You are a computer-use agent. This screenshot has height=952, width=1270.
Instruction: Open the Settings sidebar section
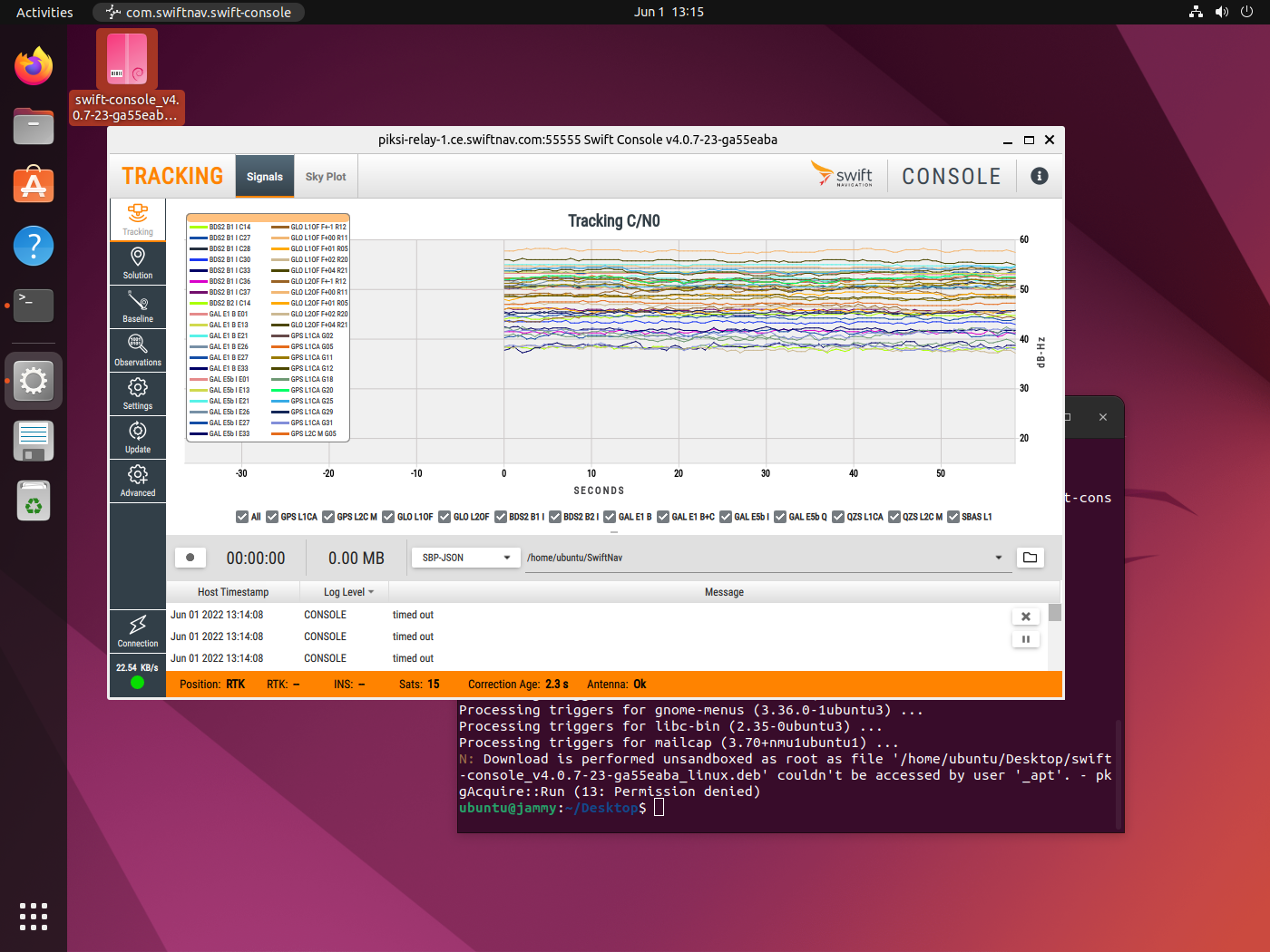138,394
